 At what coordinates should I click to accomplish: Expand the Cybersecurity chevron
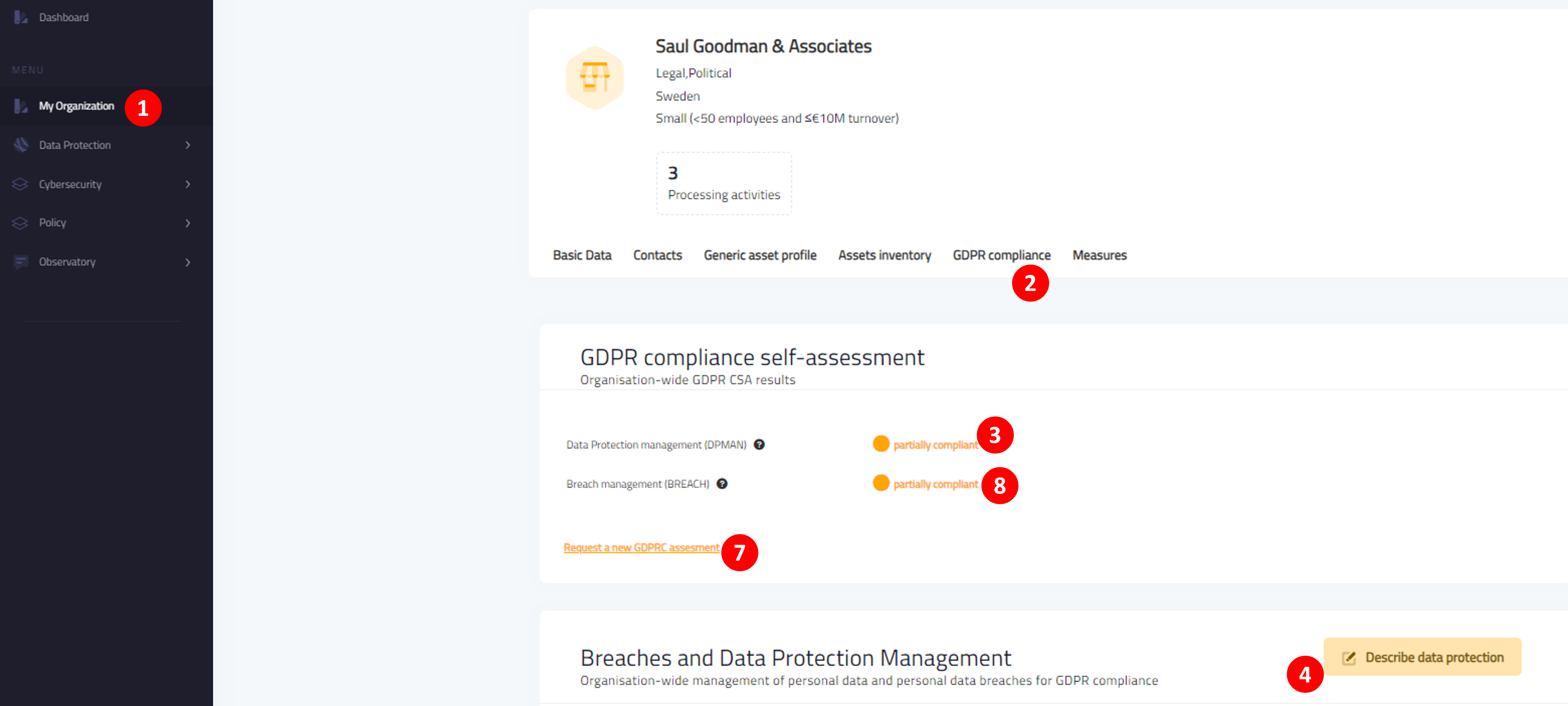pyautogui.click(x=187, y=184)
